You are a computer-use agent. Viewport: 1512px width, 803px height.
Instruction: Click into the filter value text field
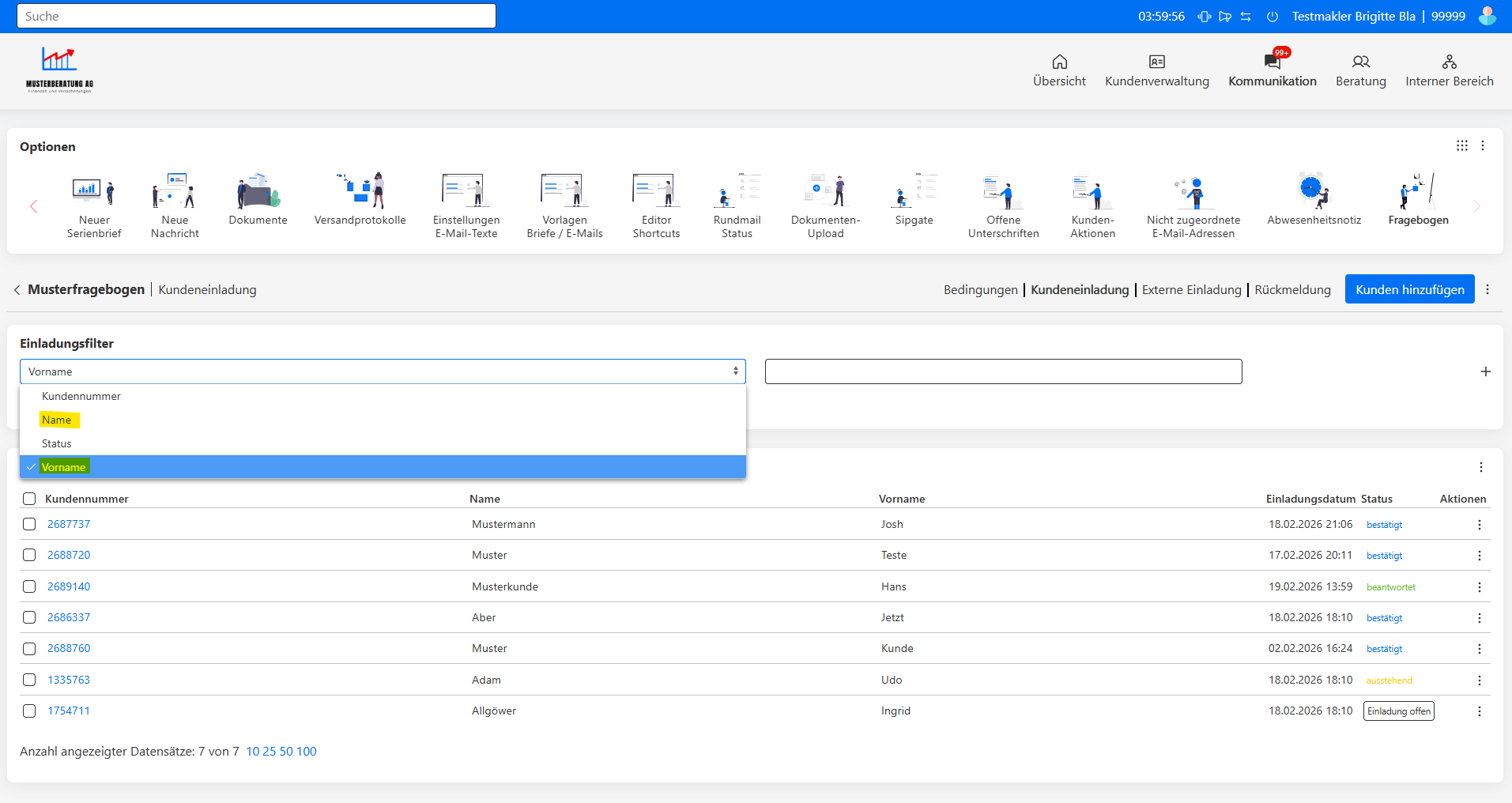(x=1003, y=371)
